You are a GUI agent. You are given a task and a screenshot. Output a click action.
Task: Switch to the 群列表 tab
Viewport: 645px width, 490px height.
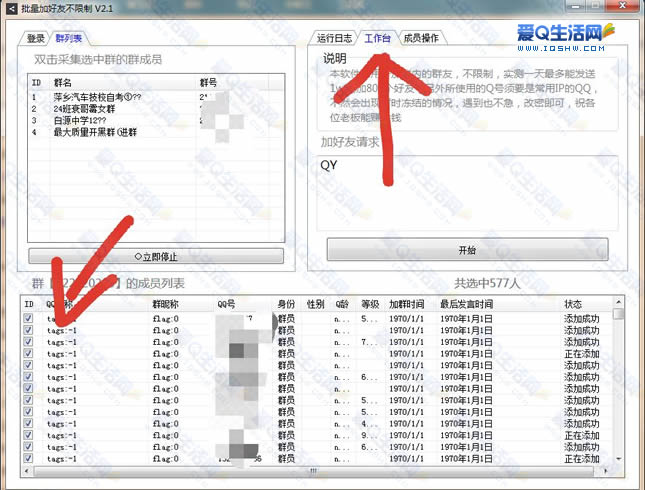click(69, 39)
